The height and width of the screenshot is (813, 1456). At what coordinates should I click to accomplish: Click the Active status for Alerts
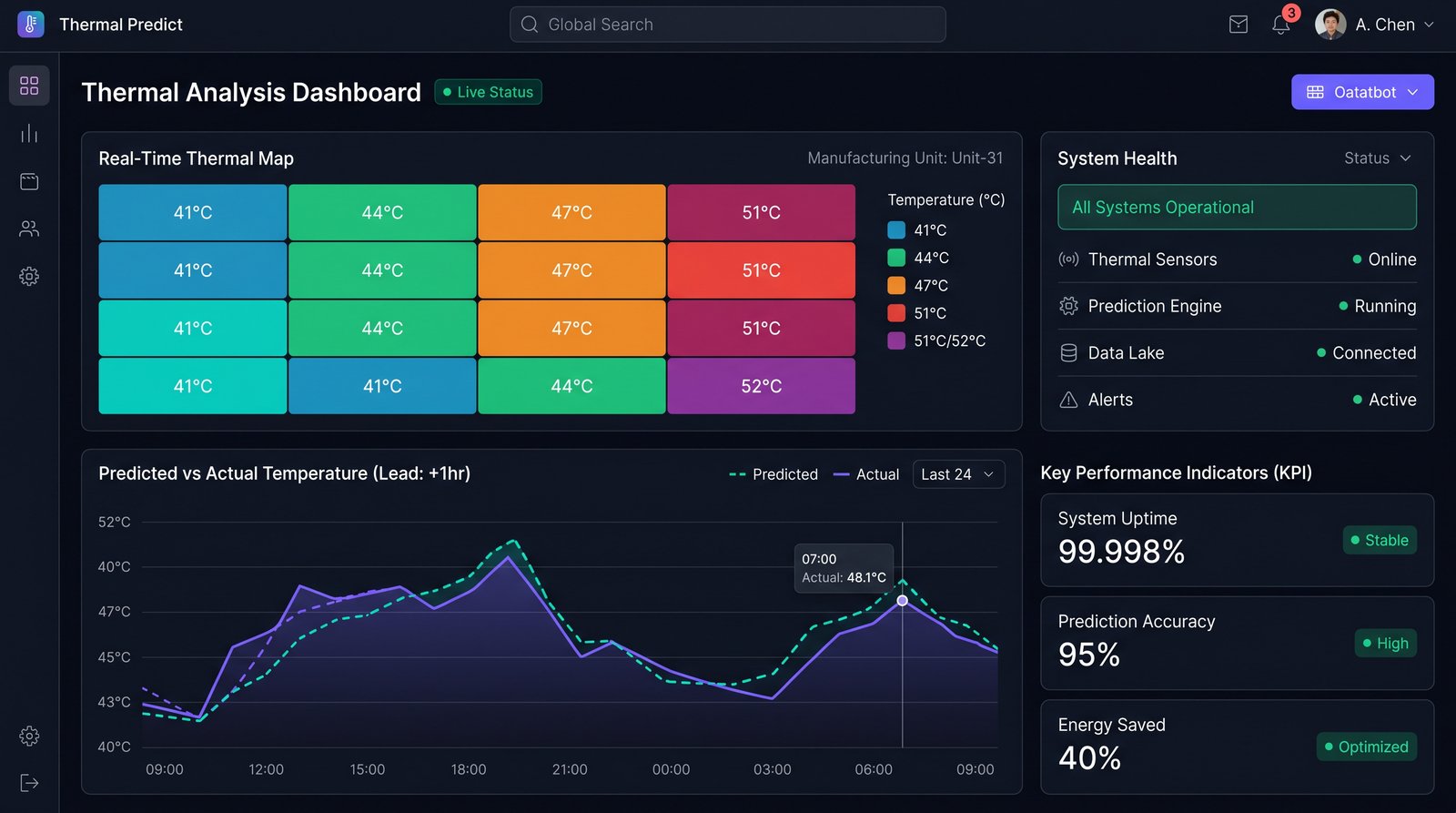(1385, 400)
